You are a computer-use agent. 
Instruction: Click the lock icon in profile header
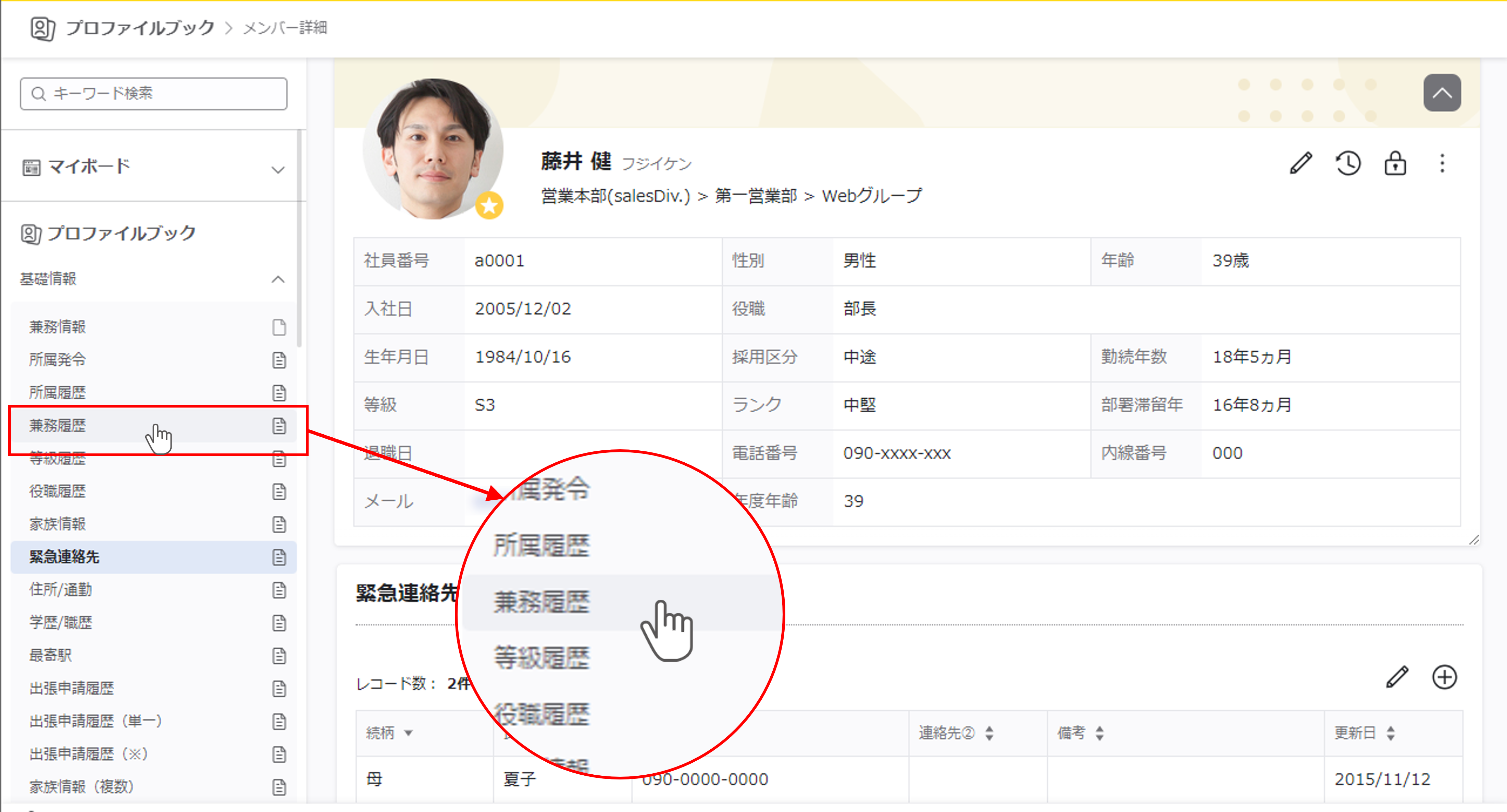(x=1395, y=163)
